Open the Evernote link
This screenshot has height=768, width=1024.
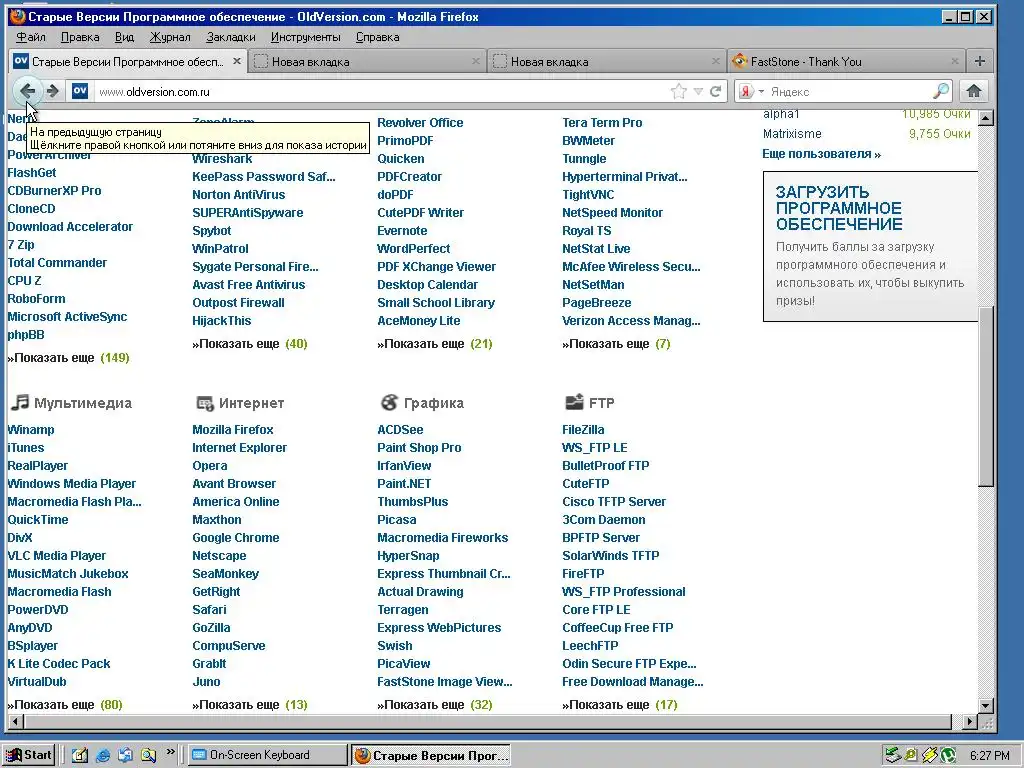click(x=402, y=231)
